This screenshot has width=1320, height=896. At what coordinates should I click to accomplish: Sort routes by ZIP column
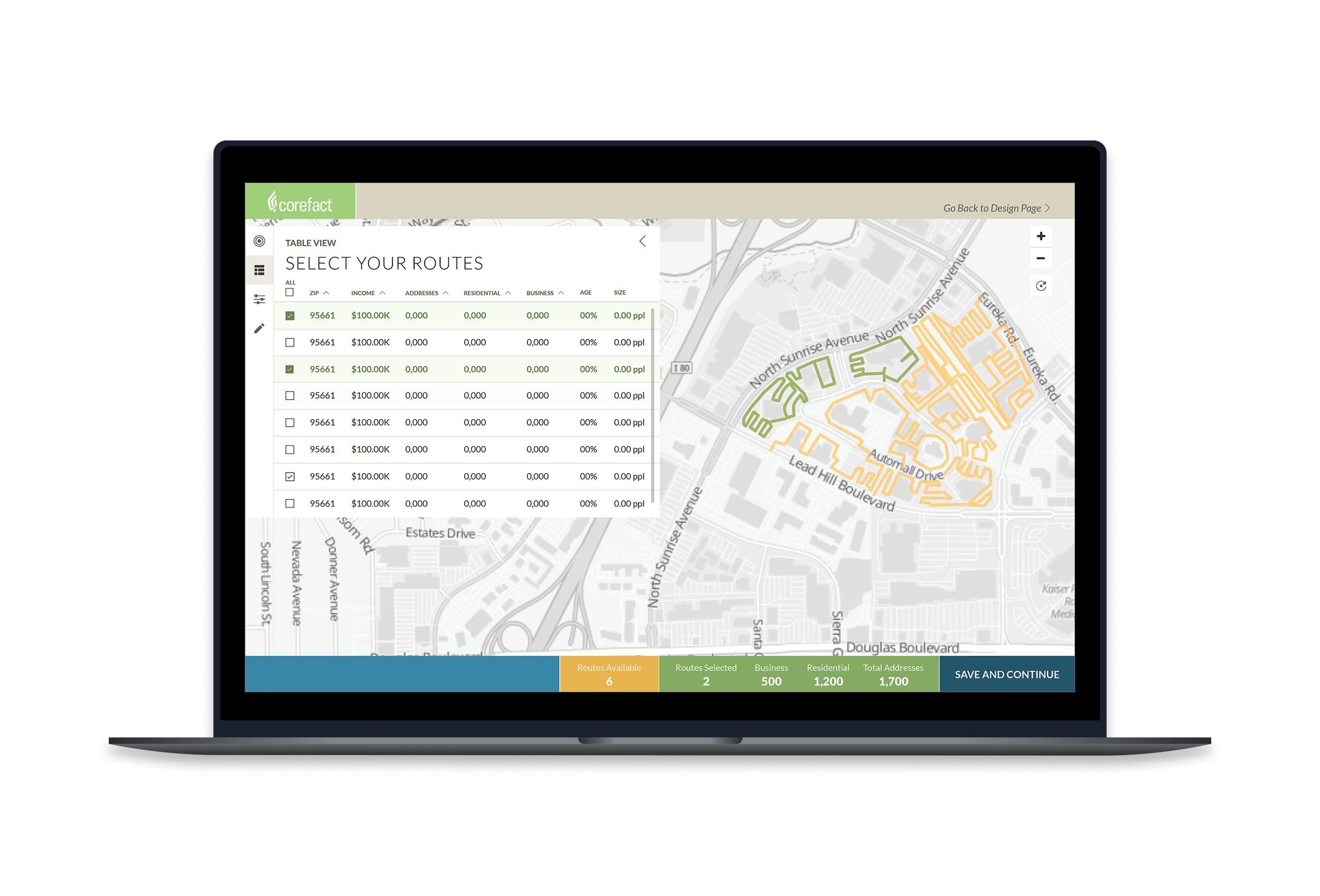315,293
